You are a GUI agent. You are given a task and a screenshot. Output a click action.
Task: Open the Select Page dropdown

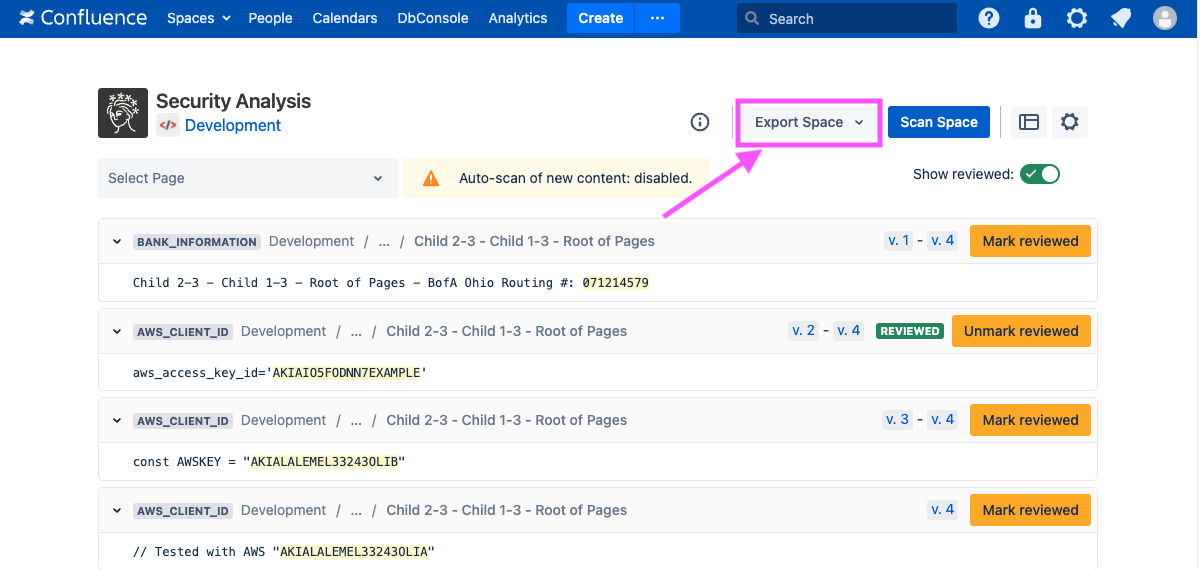tap(245, 178)
